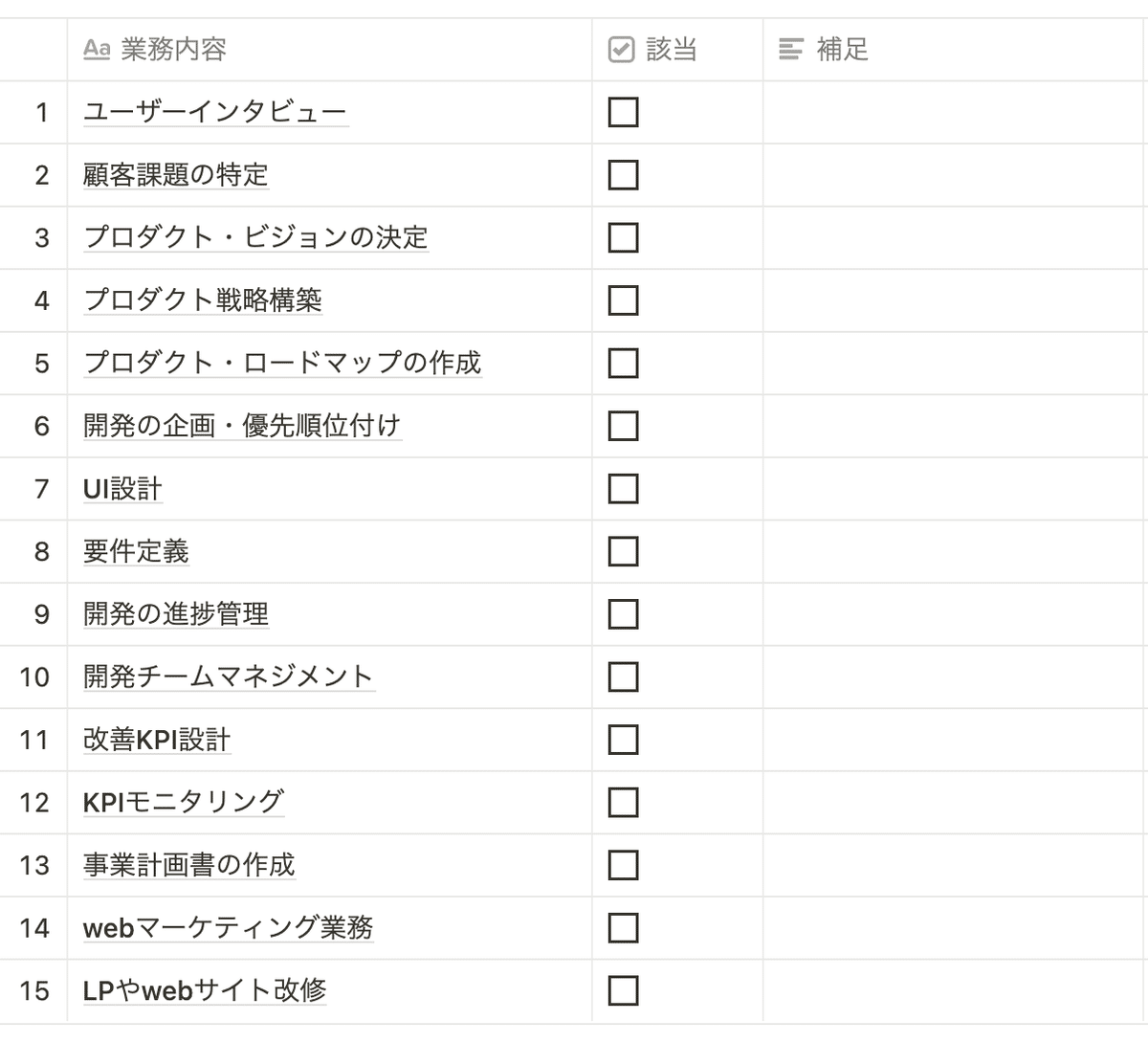
Task: Open the 開発の企画・優先順位付け row title
Action: pyautogui.click(x=242, y=426)
